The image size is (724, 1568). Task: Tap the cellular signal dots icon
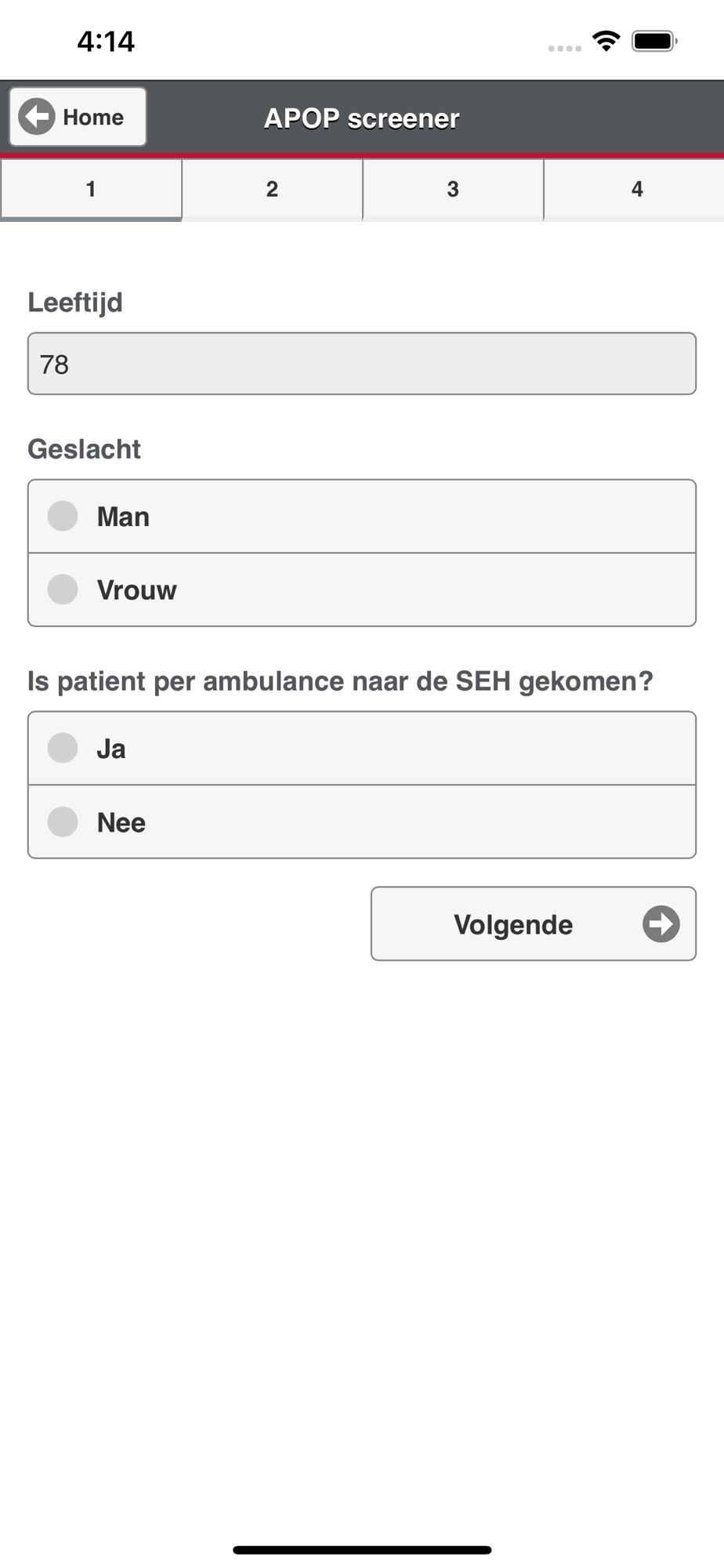pos(564,49)
